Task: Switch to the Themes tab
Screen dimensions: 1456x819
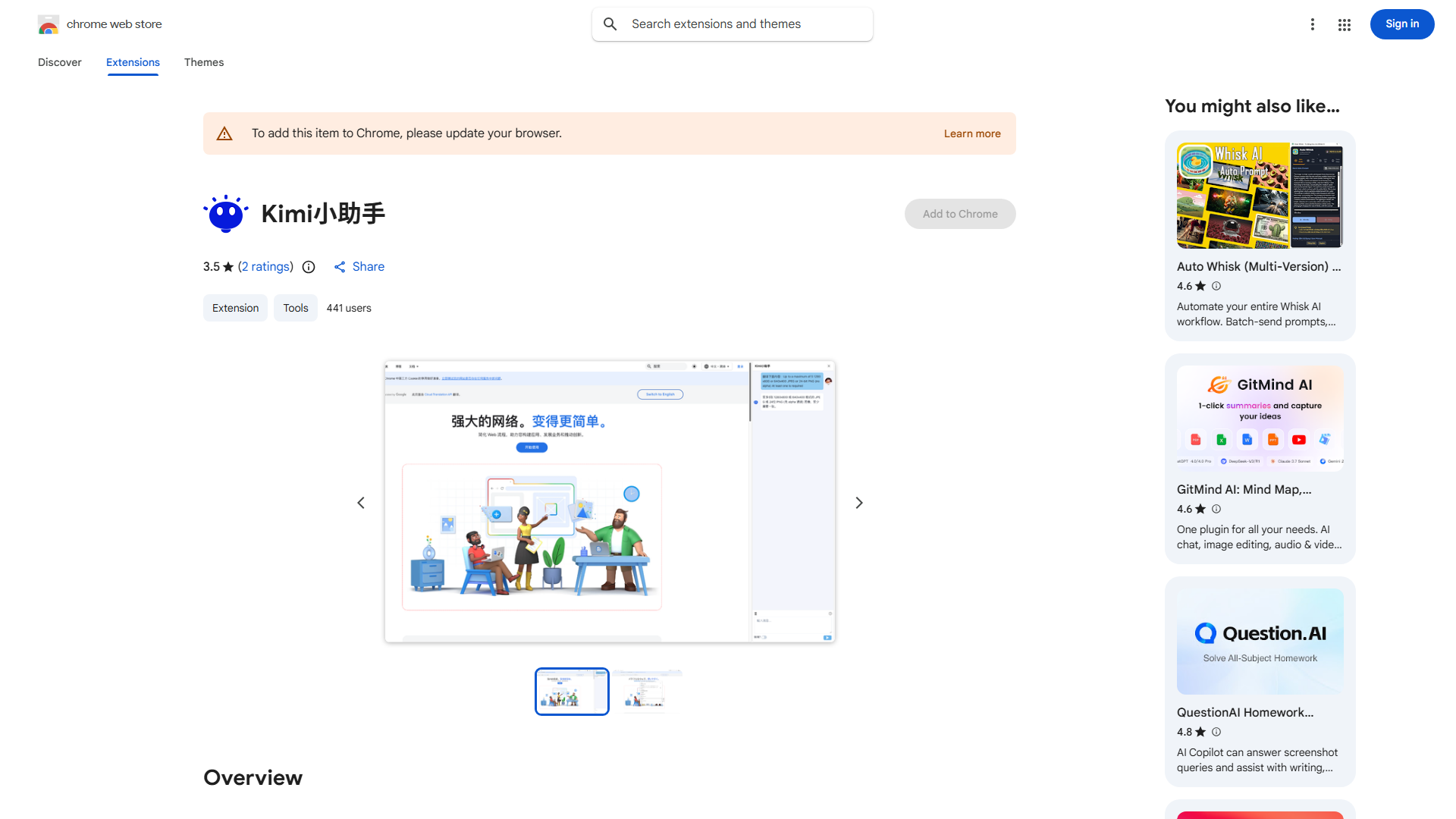Action: coord(203,62)
